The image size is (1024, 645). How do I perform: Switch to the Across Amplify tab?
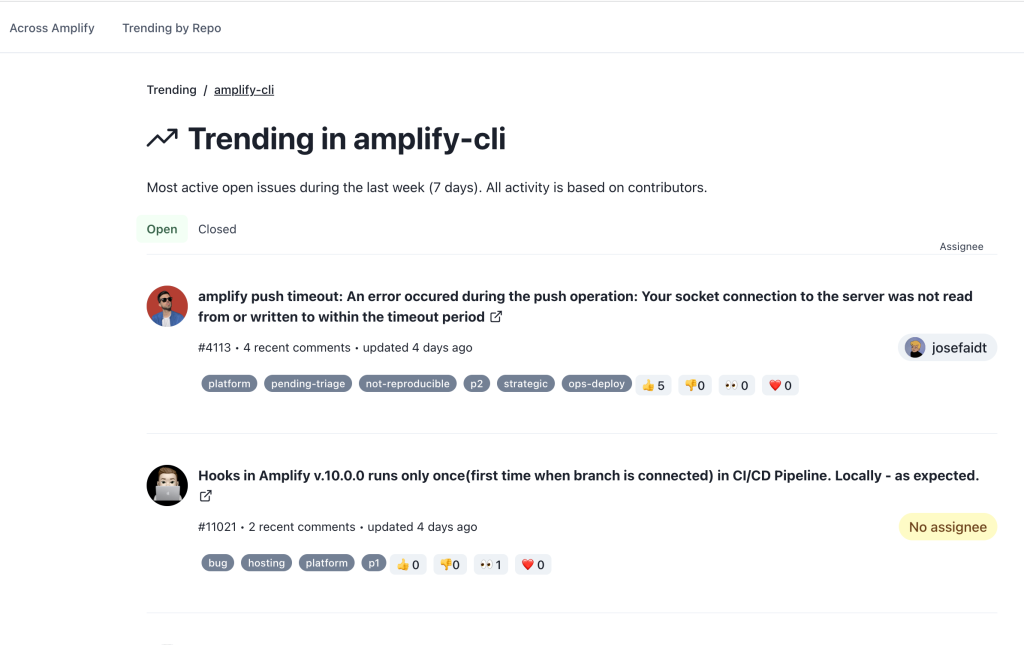click(x=51, y=28)
